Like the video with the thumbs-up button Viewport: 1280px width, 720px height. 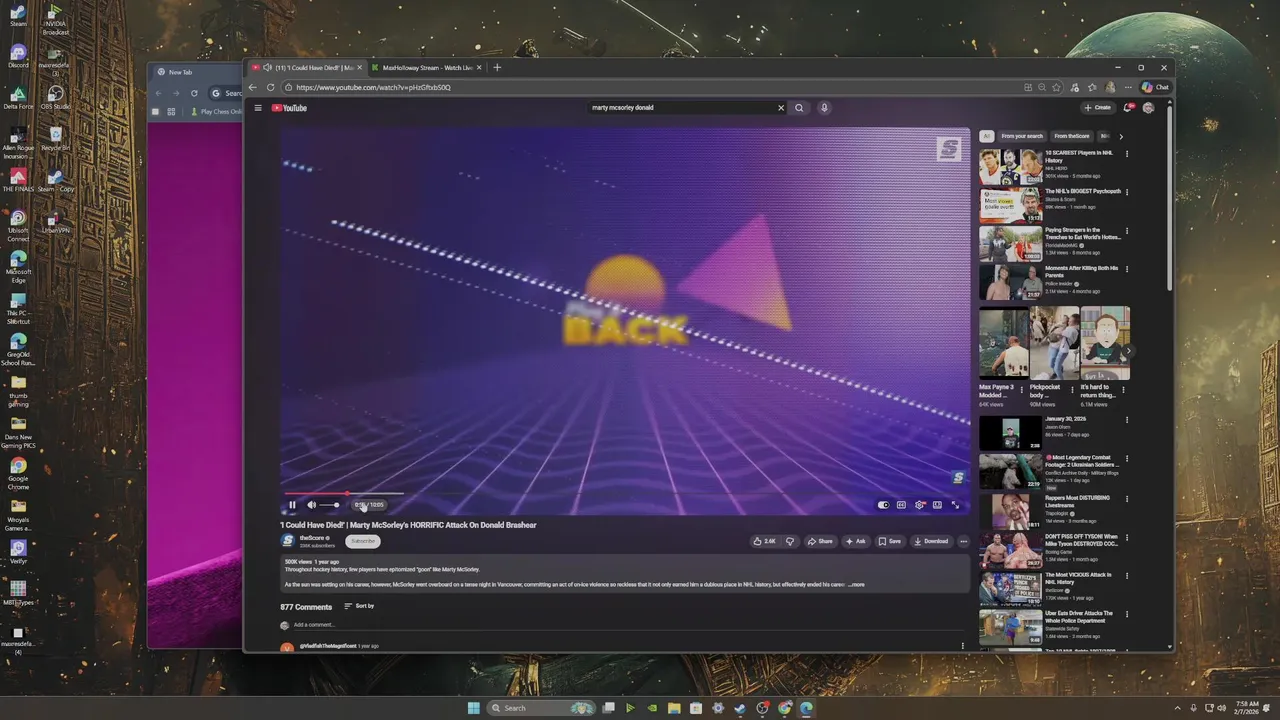(x=765, y=541)
